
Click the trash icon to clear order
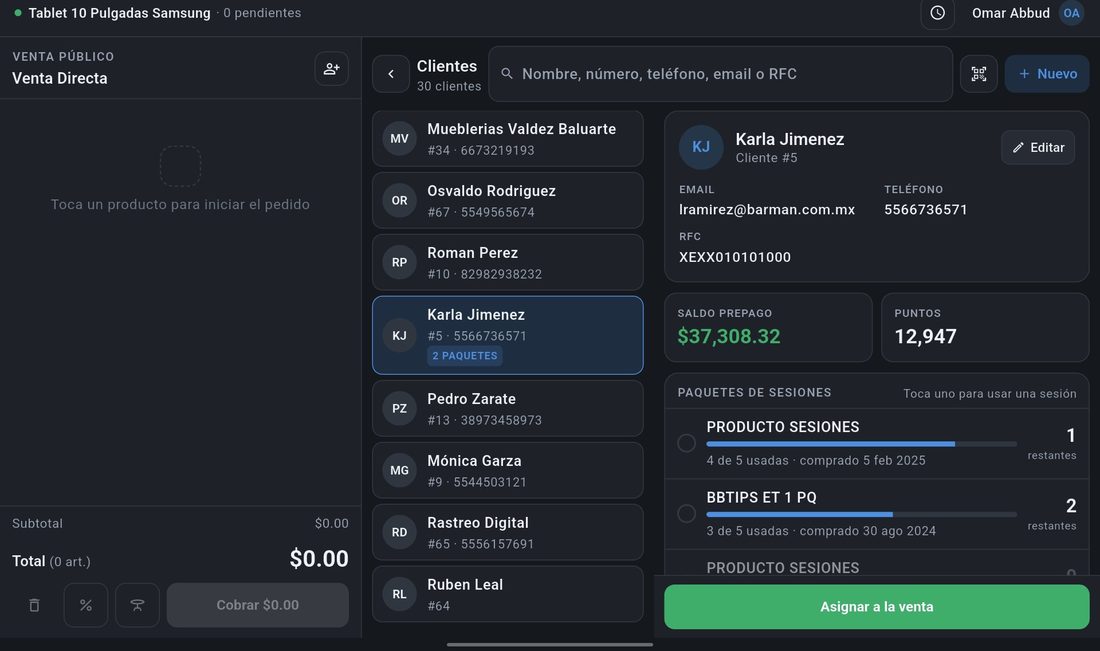[x=34, y=605]
